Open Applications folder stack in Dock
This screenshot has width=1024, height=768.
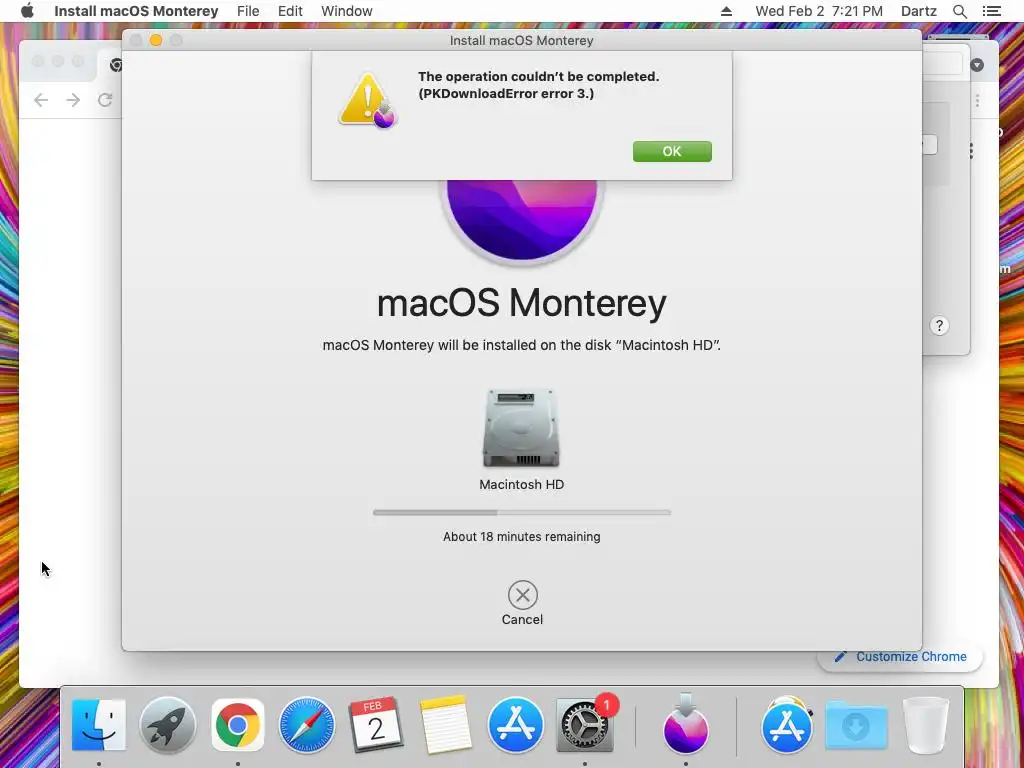[787, 725]
